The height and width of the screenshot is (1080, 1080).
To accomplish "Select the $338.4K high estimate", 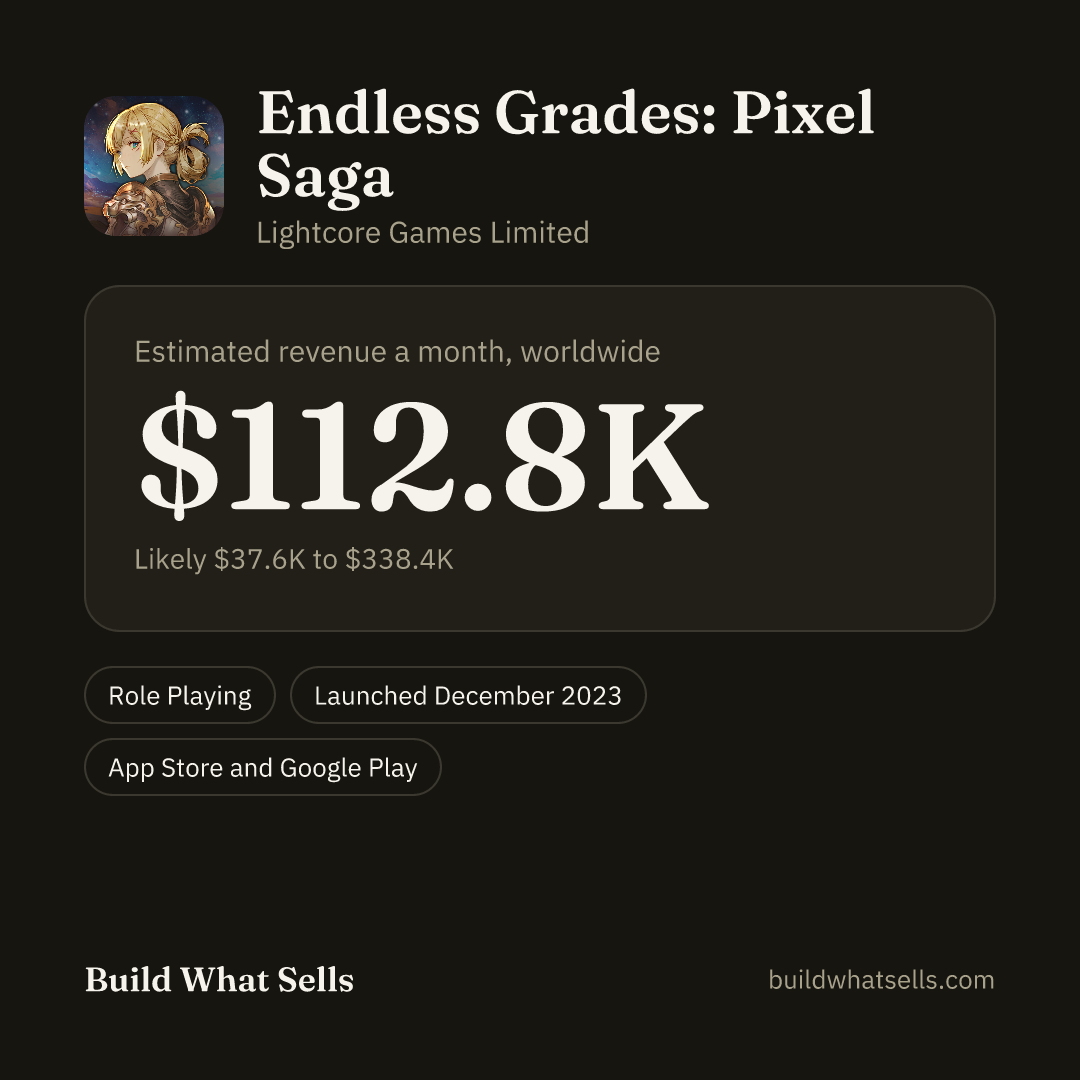I will point(399,559).
